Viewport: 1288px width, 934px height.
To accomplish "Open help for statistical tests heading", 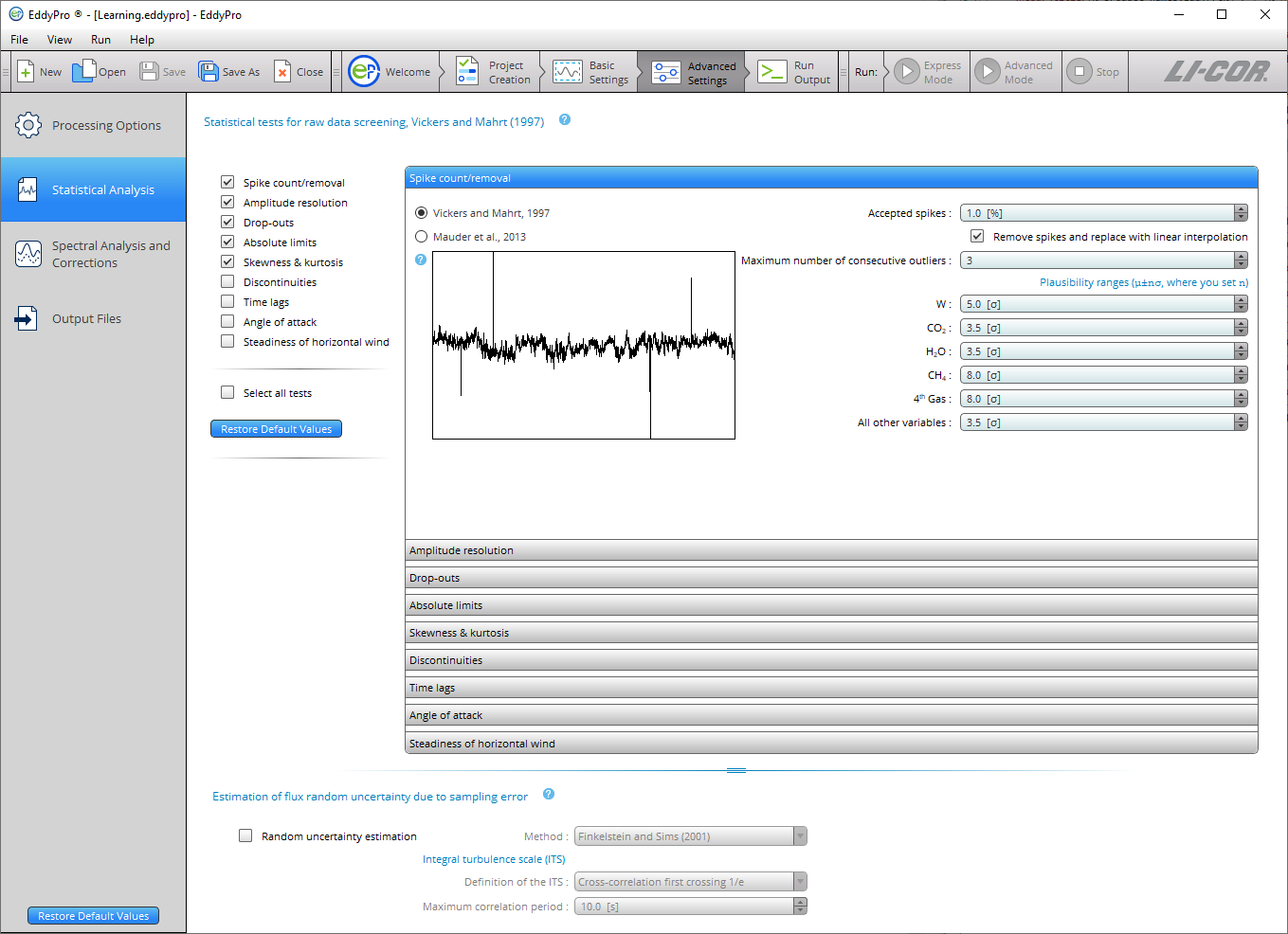I will (x=565, y=120).
